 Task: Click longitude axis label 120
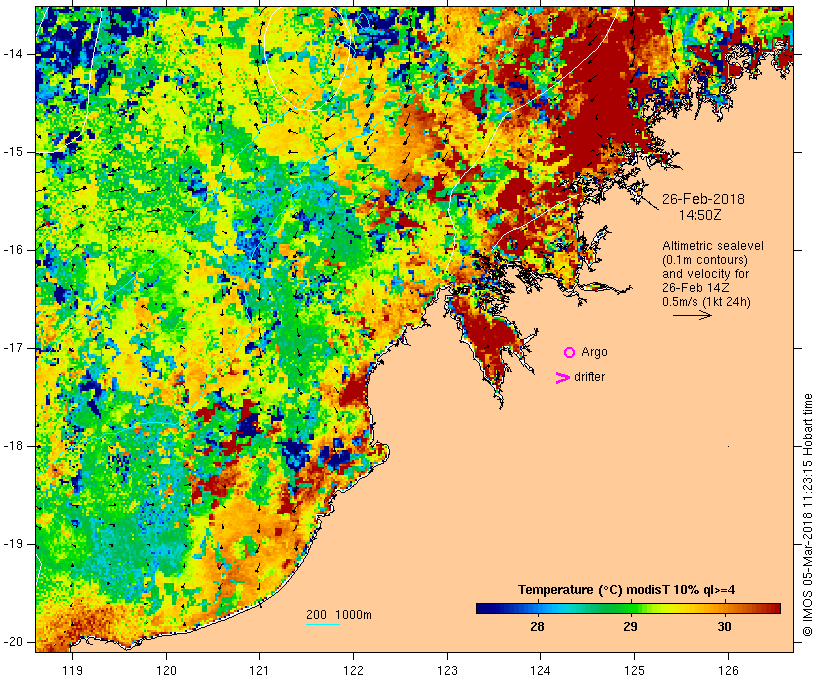point(166,670)
